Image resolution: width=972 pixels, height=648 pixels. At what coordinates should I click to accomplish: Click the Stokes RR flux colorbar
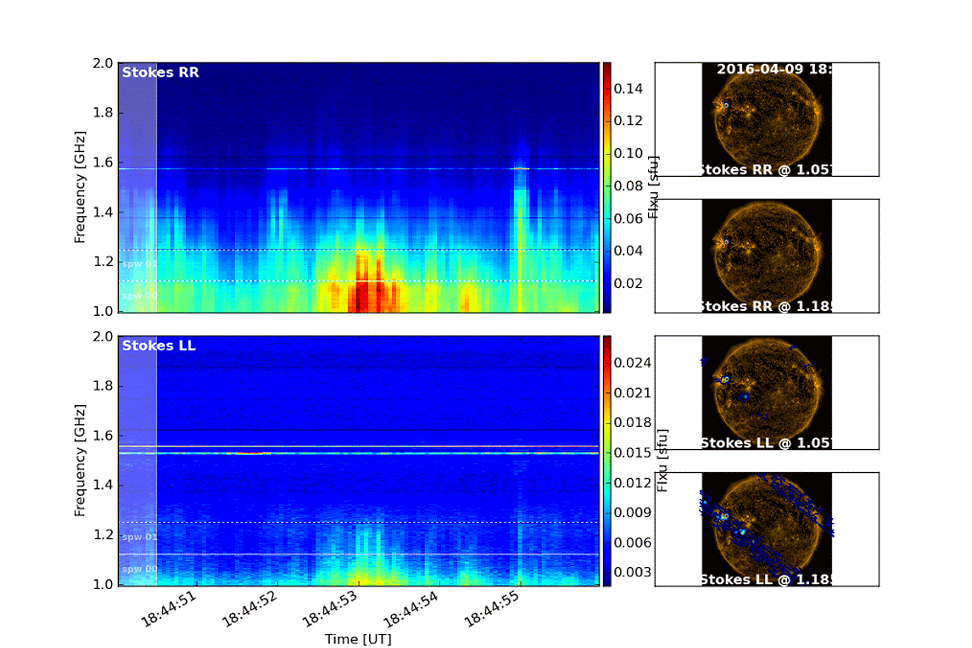[x=606, y=187]
